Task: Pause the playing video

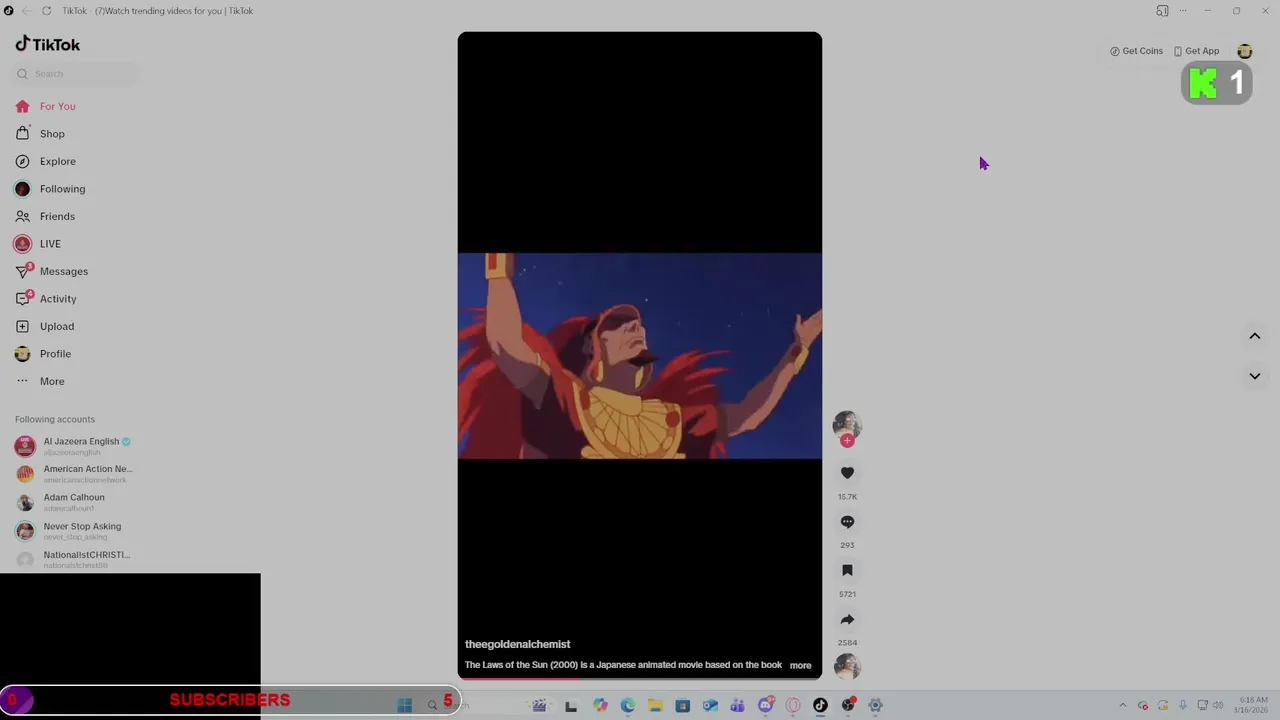Action: (x=640, y=355)
